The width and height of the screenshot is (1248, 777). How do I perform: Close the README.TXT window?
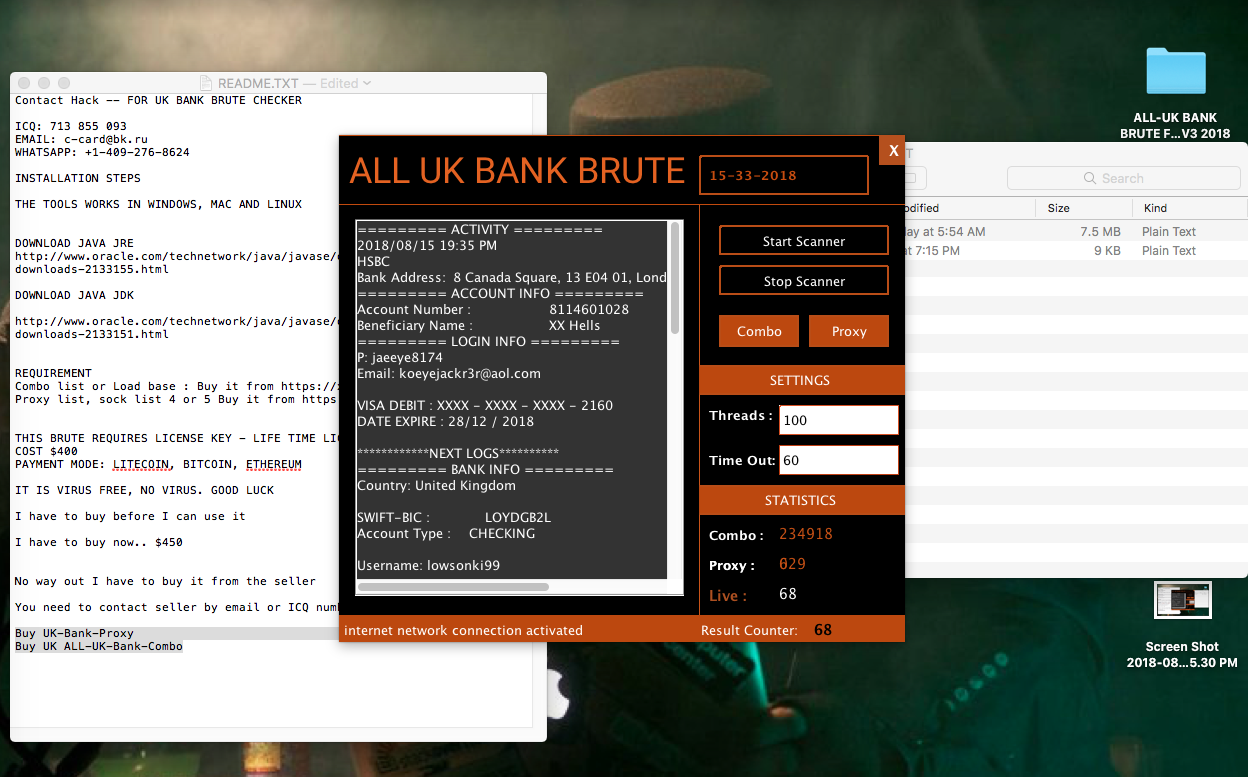(x=25, y=83)
